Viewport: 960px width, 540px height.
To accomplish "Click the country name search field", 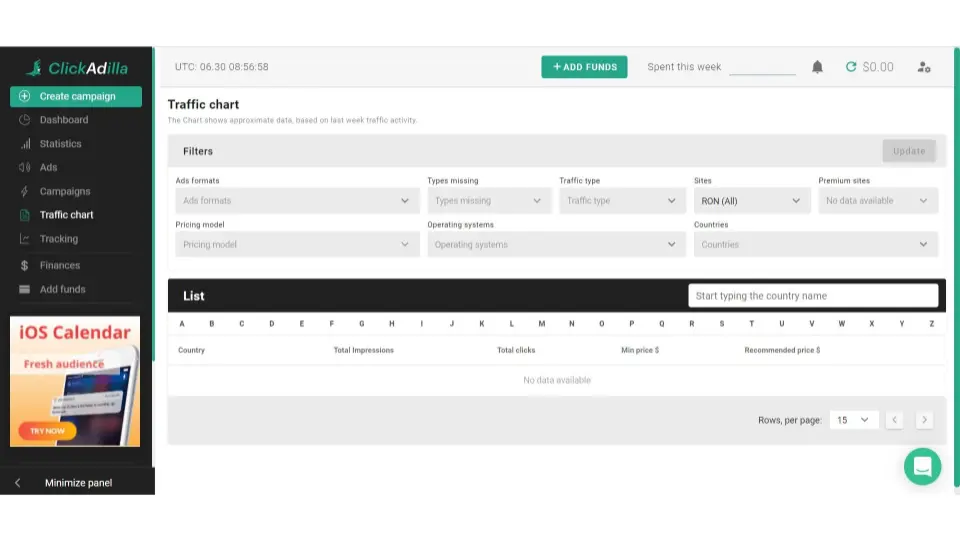I will 812,296.
